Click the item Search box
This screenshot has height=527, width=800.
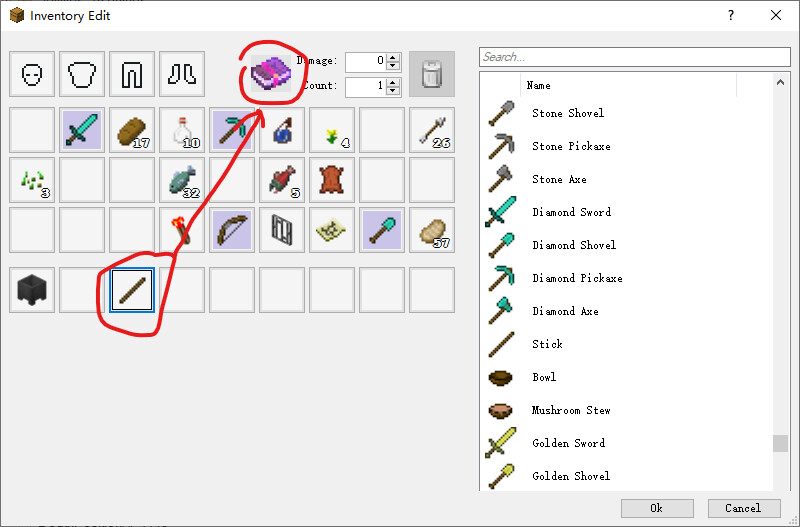click(635, 57)
